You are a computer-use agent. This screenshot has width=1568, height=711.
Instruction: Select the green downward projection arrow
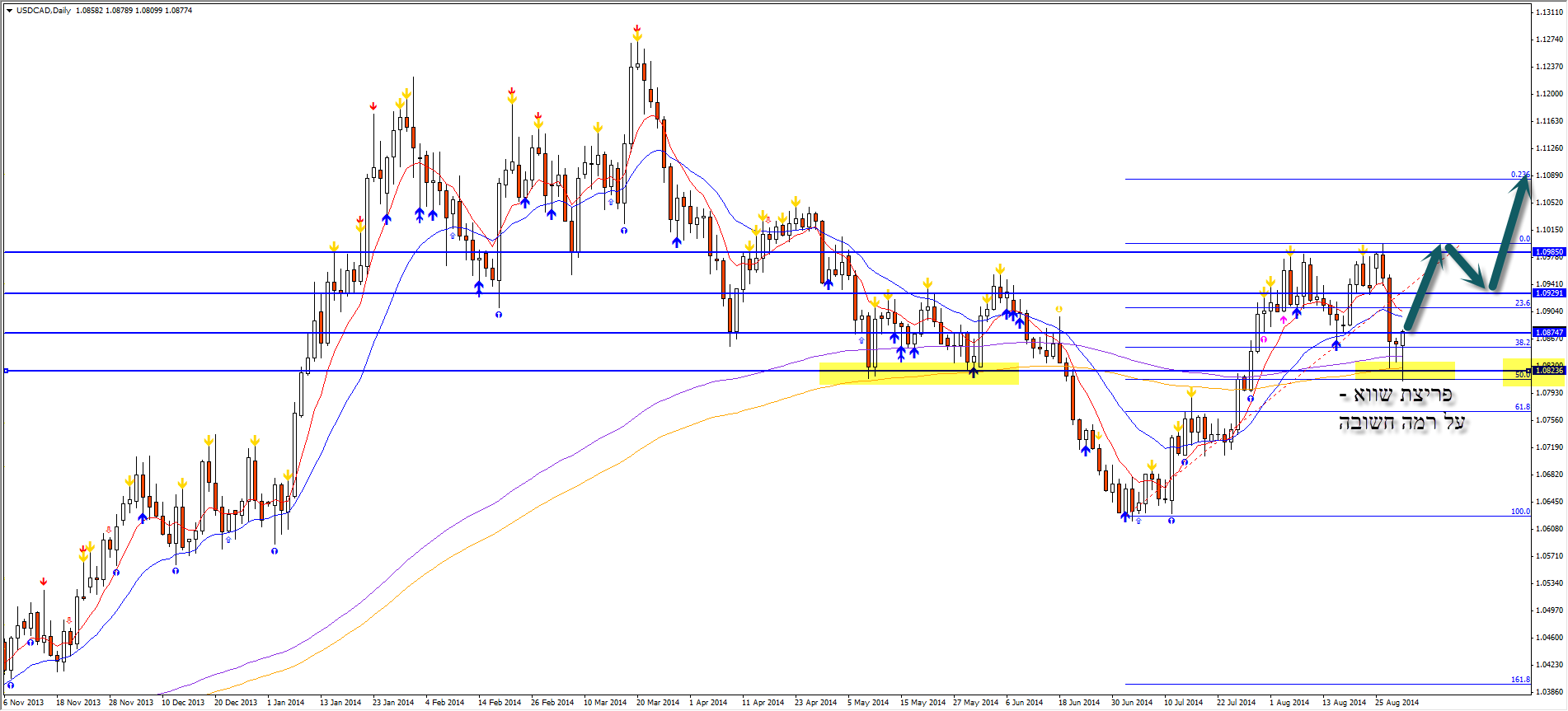1468,268
